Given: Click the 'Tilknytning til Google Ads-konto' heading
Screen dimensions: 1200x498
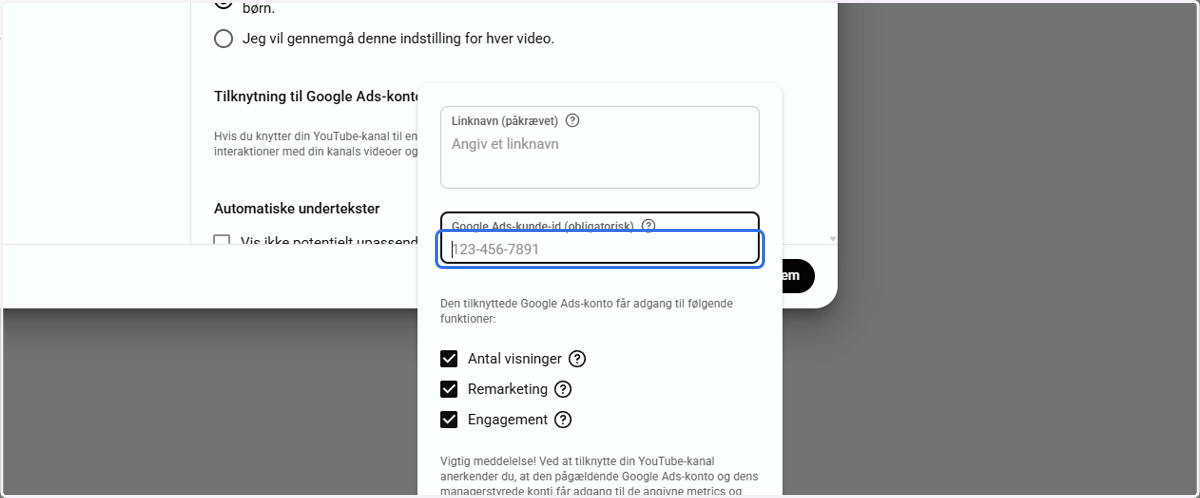Looking at the screenshot, I should tap(315, 97).
